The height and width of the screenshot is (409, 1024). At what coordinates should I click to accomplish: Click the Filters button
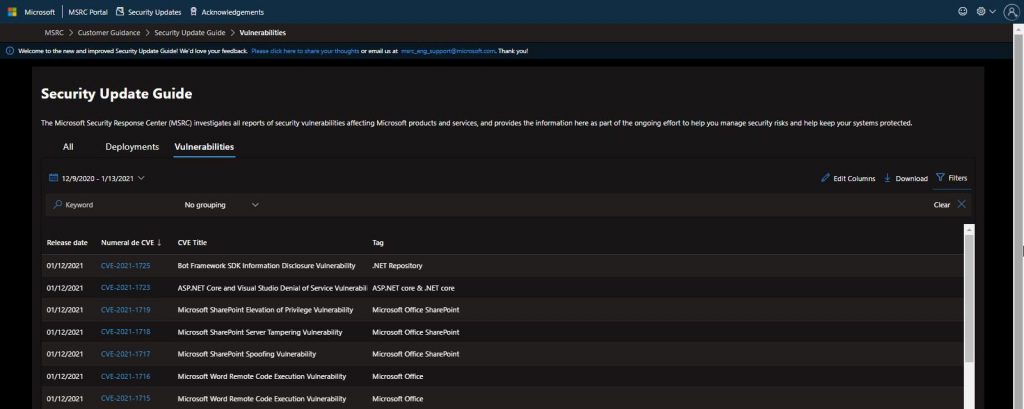952,178
